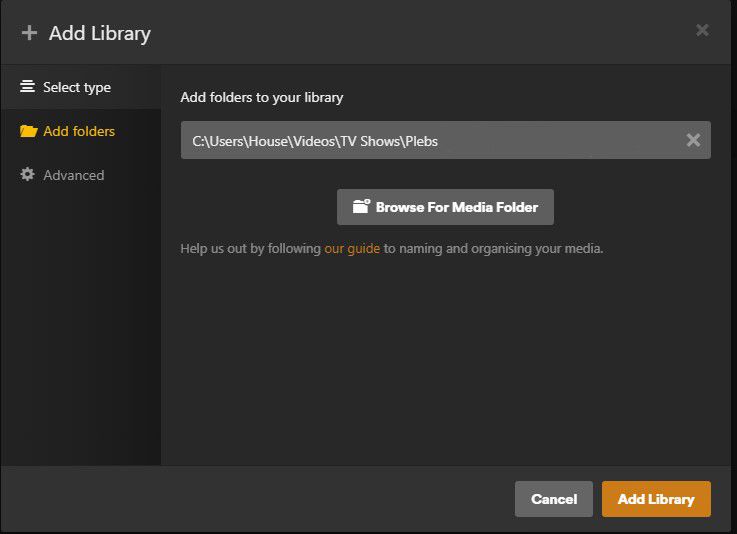This screenshot has width=737, height=534.
Task: Click the Add Library dialog title text
Action: point(100,33)
